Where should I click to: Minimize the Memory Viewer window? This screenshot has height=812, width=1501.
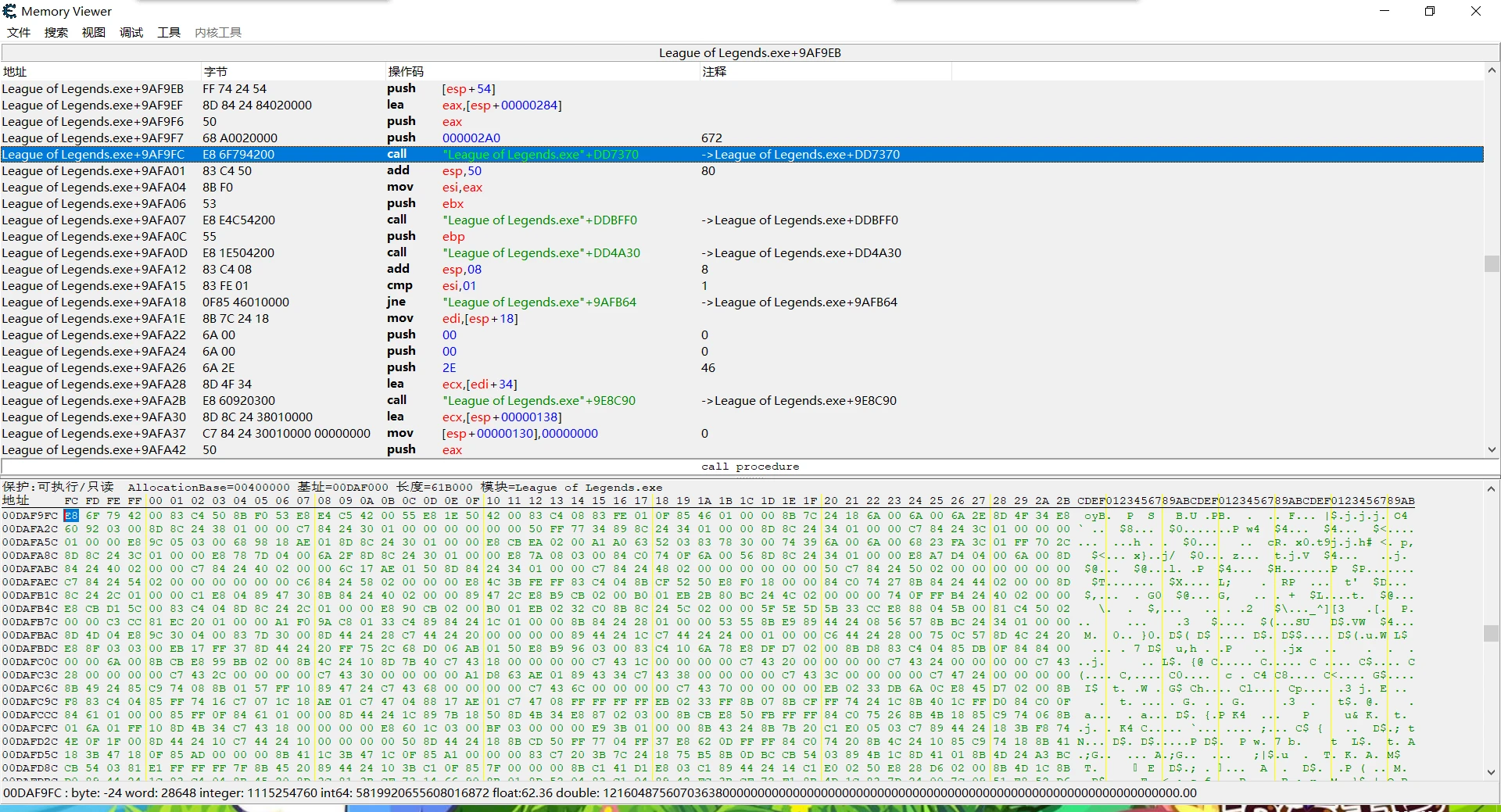tap(1385, 11)
